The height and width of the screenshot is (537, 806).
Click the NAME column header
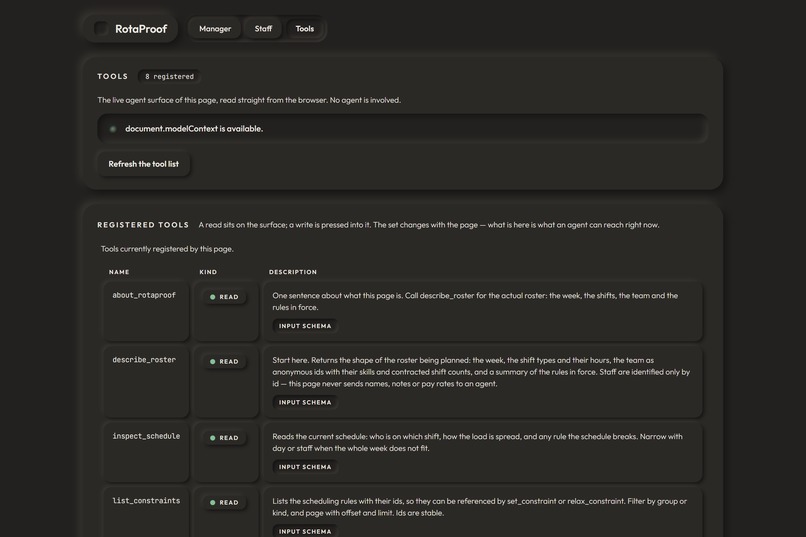(119, 272)
